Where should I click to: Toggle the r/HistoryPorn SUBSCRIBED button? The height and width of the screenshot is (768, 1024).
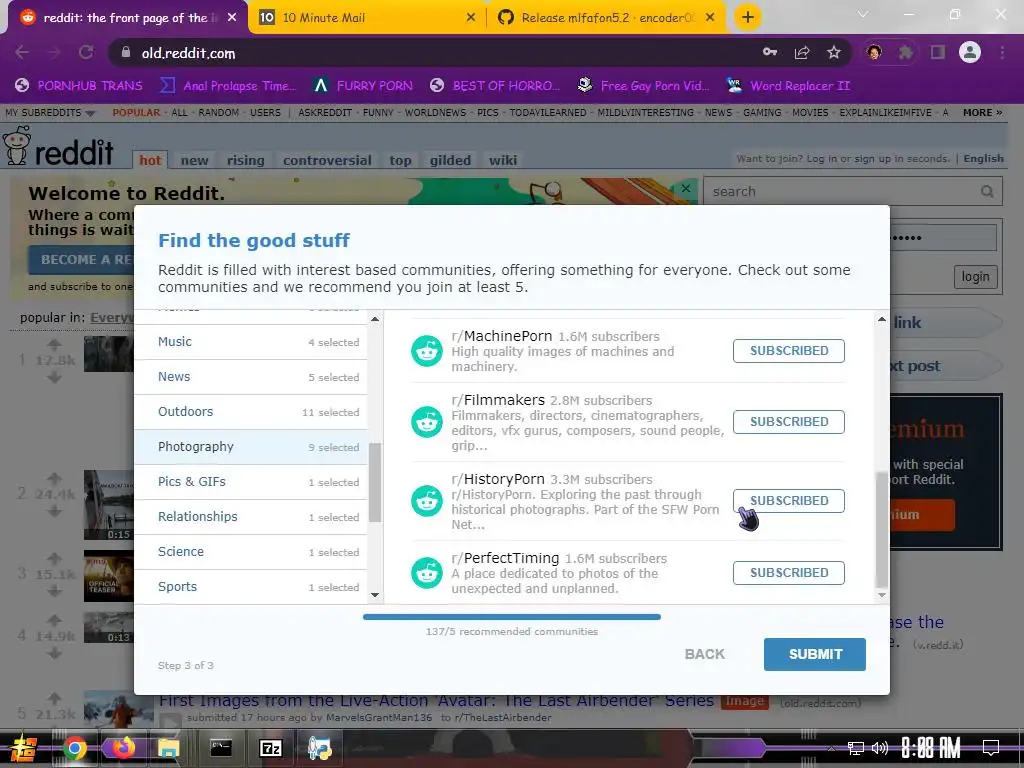point(788,501)
